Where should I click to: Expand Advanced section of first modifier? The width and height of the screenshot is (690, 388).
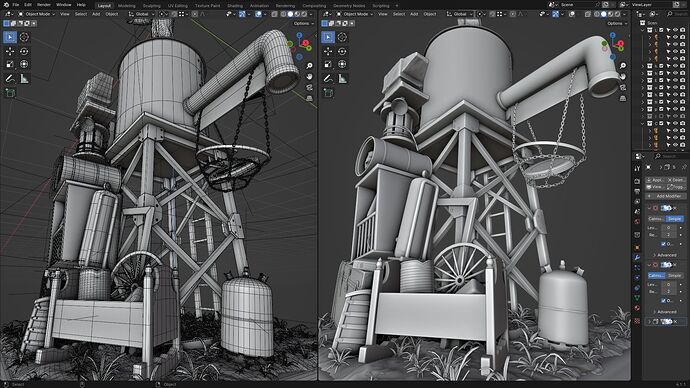tap(666, 255)
